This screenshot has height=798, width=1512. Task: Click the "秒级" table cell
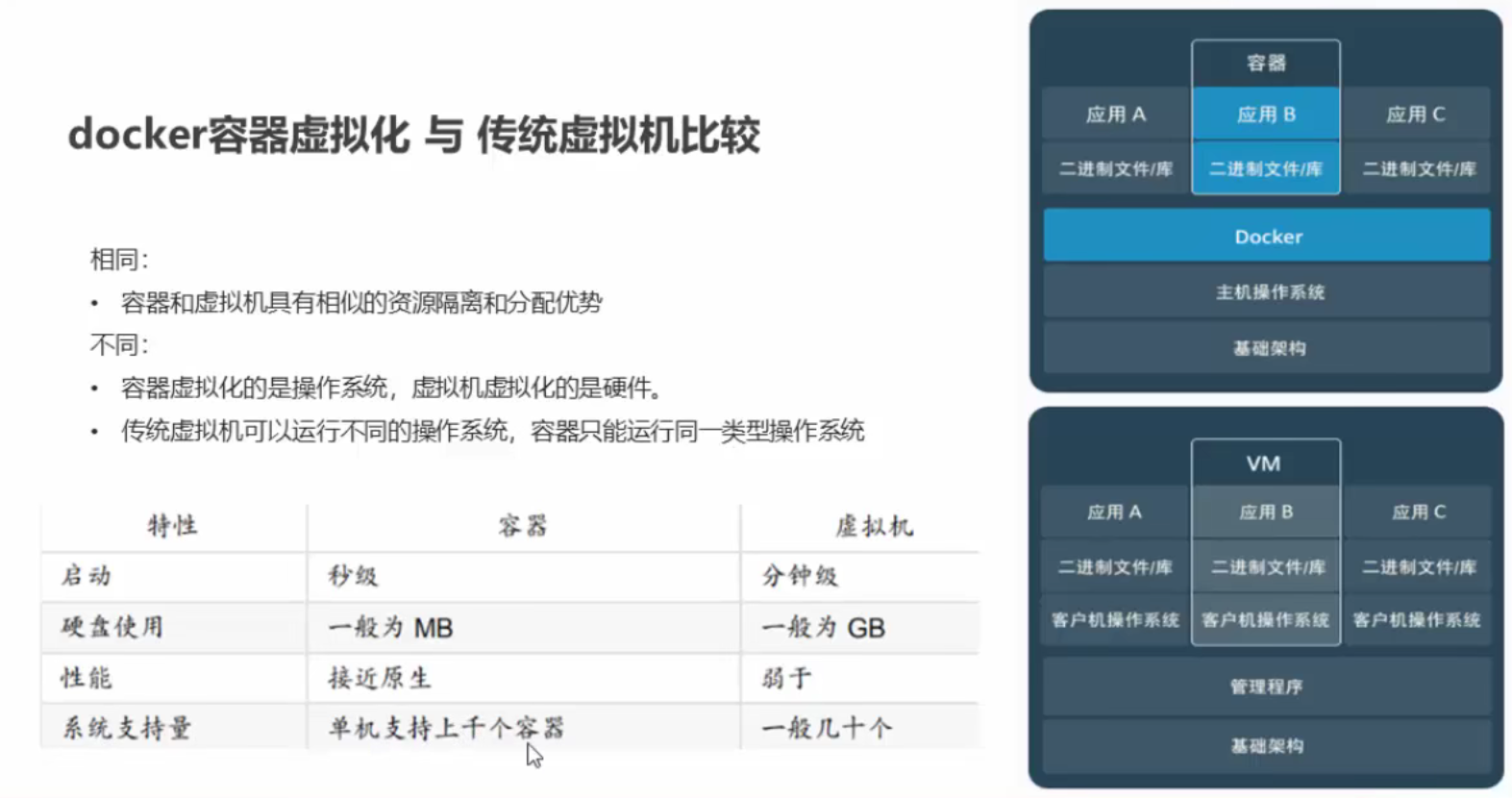pyautogui.click(x=353, y=576)
